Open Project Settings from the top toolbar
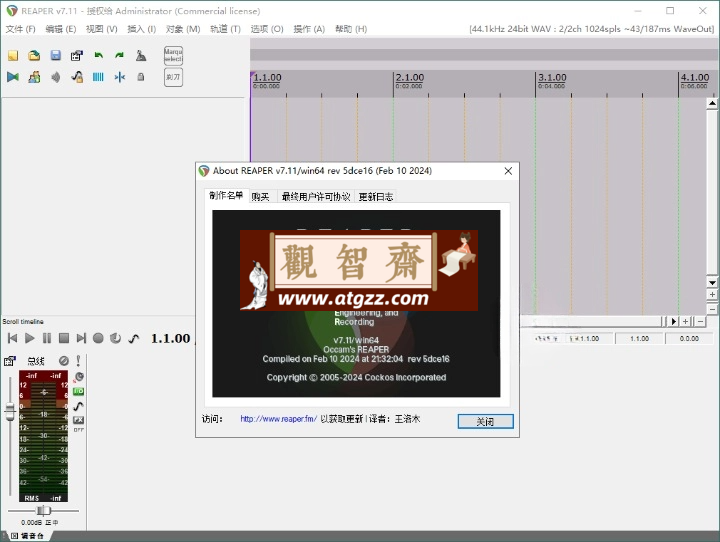720x542 pixels. pos(77,56)
